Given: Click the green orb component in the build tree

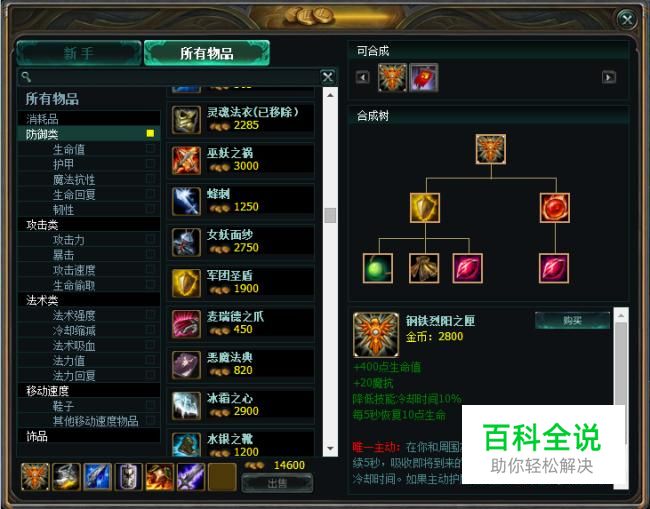Looking at the screenshot, I should pos(378,268).
